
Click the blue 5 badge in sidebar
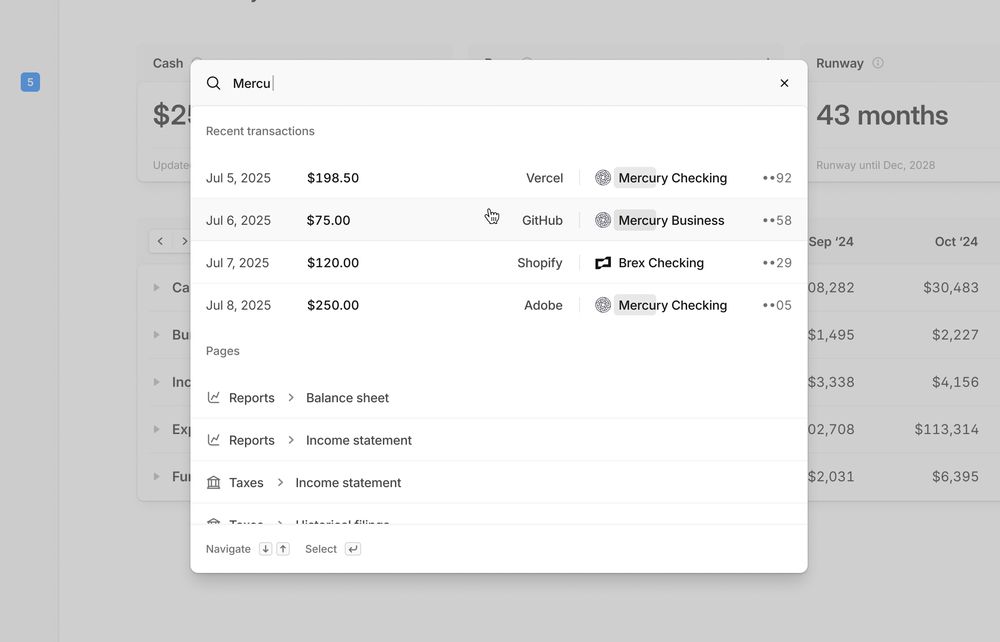pos(30,82)
